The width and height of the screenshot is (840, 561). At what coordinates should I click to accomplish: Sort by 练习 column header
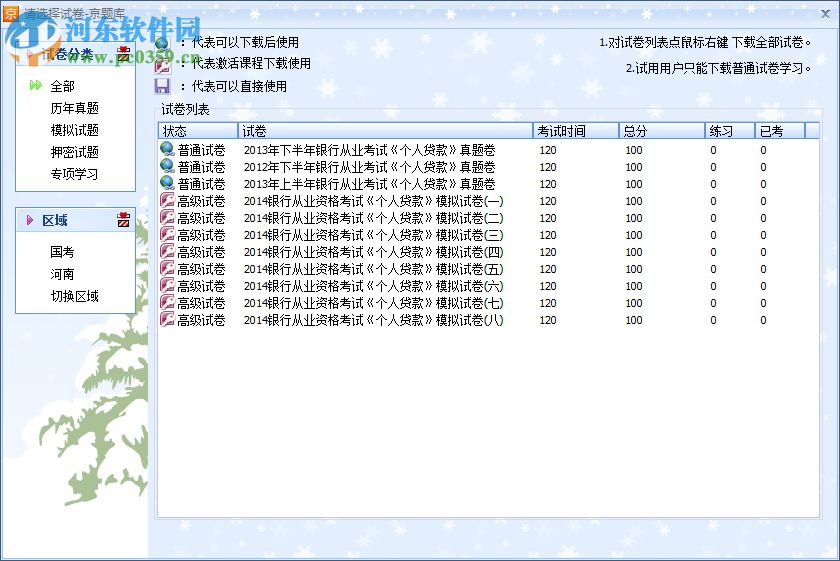(730, 131)
